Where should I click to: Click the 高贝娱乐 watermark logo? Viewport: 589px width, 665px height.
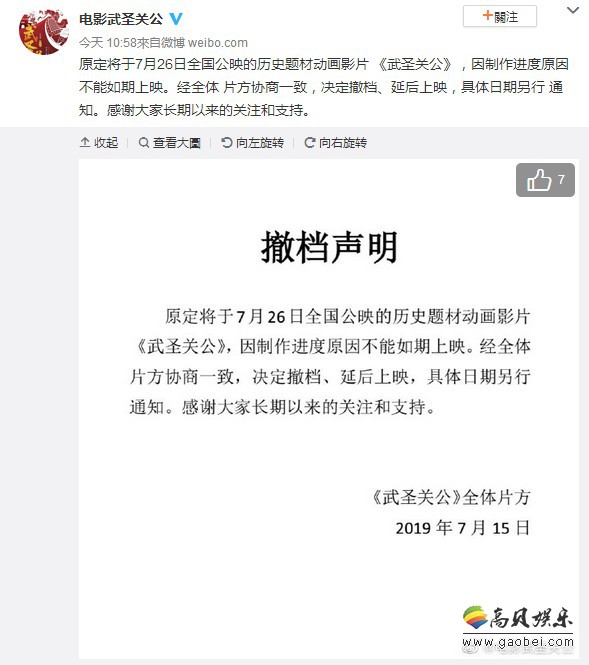[x=517, y=618]
